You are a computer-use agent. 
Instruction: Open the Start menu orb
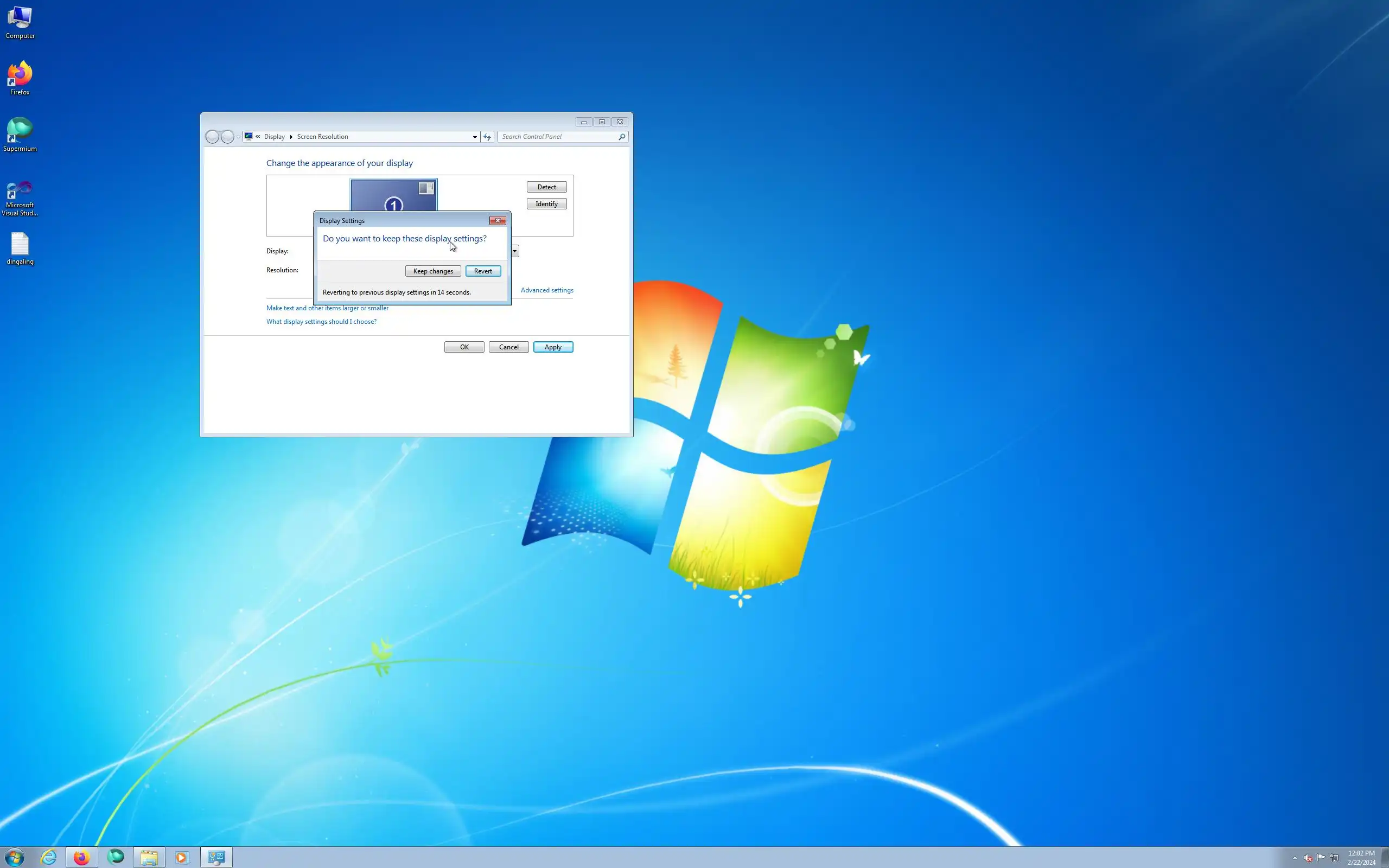(x=14, y=857)
